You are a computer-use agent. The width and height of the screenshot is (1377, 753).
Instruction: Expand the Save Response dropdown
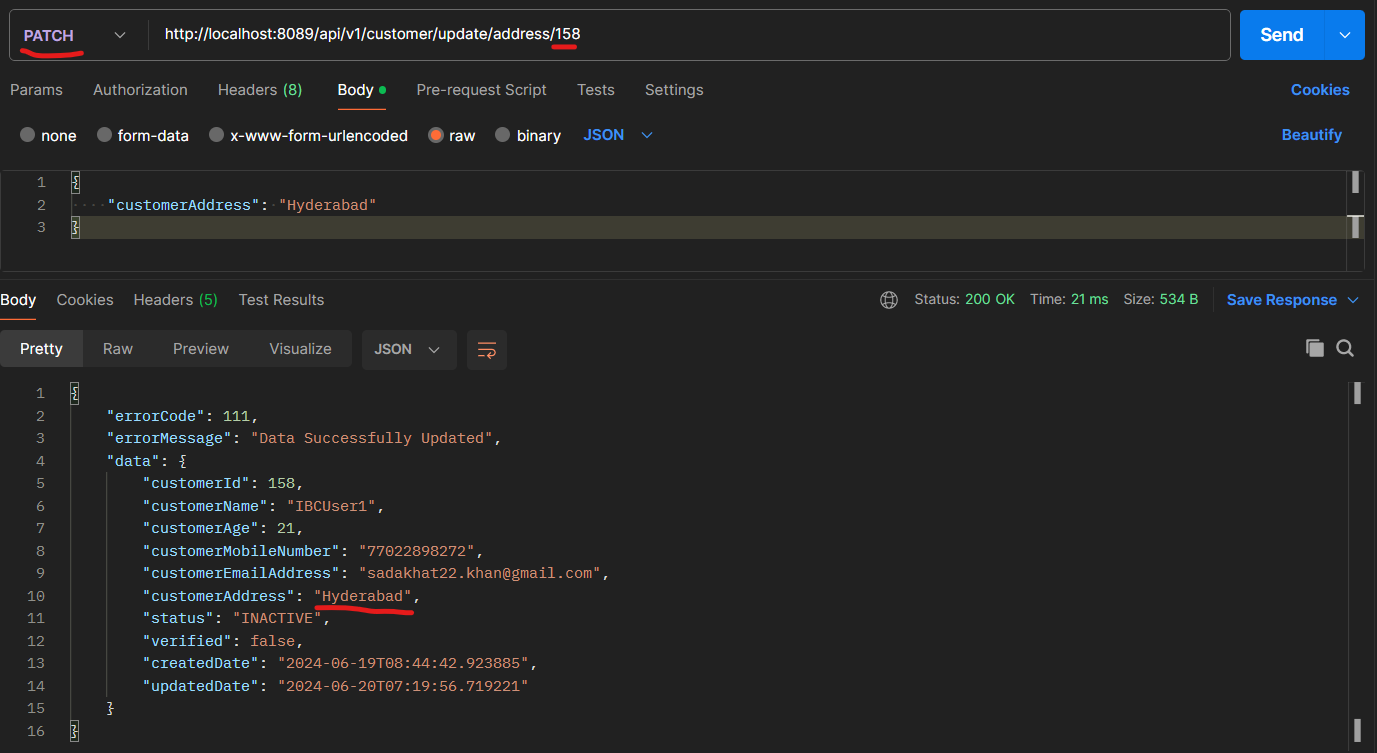pyautogui.click(x=1353, y=300)
